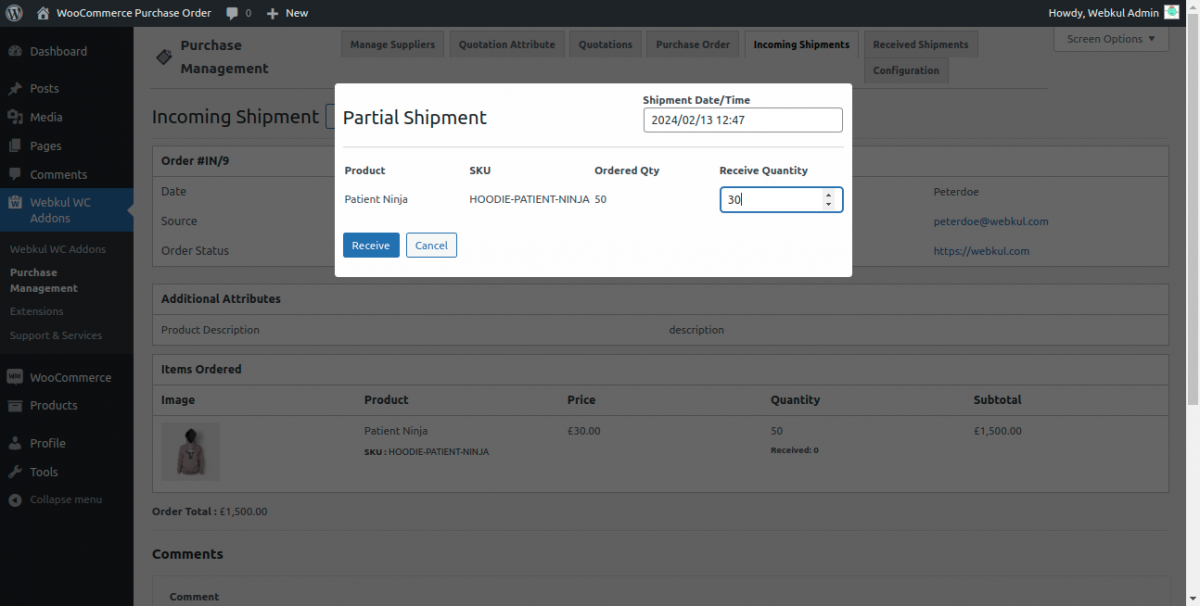This screenshot has width=1200, height=606.
Task: Click the Patient Ninja product thumbnail
Action: pos(190,451)
